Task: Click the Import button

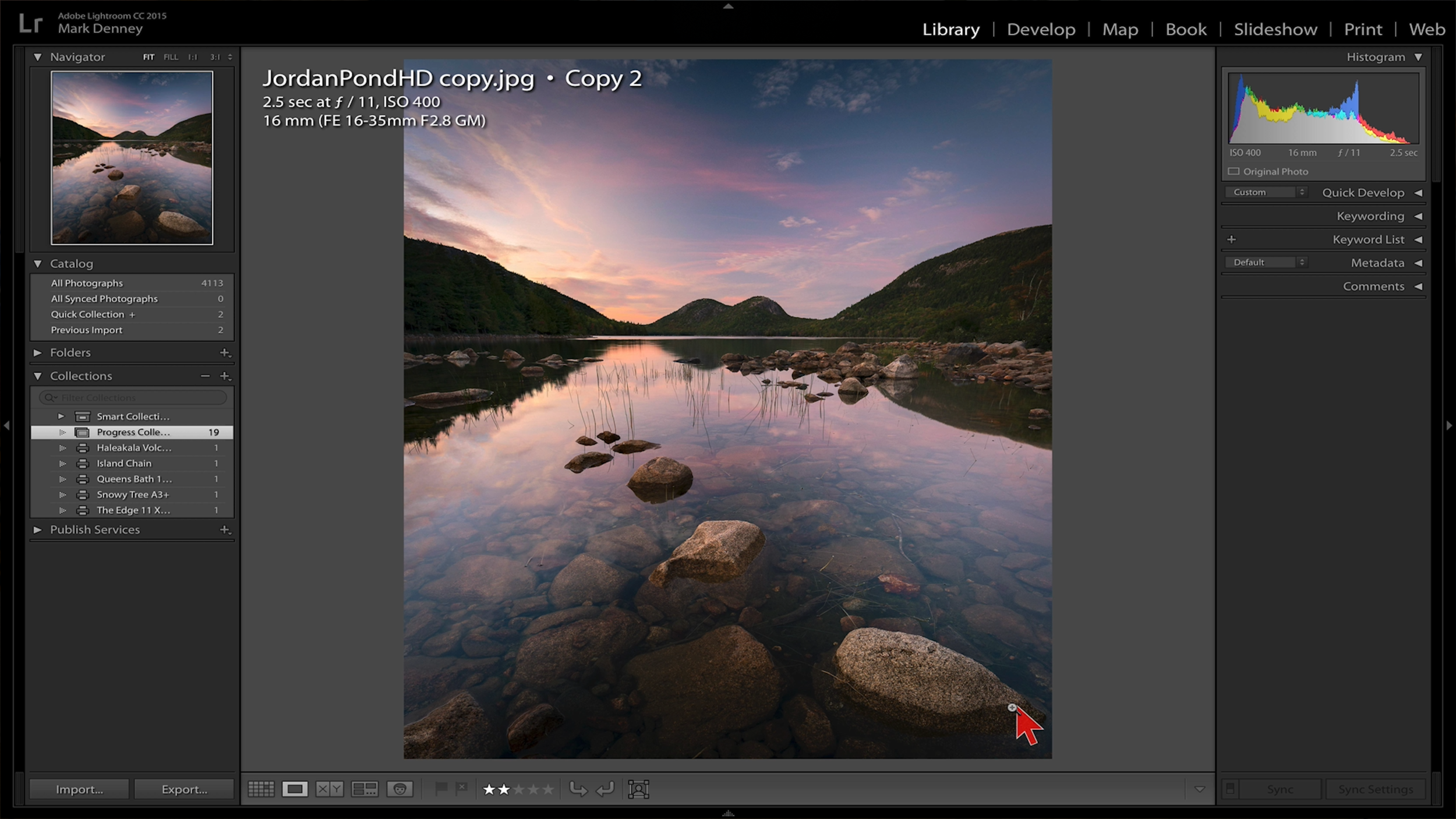Action: coord(79,789)
